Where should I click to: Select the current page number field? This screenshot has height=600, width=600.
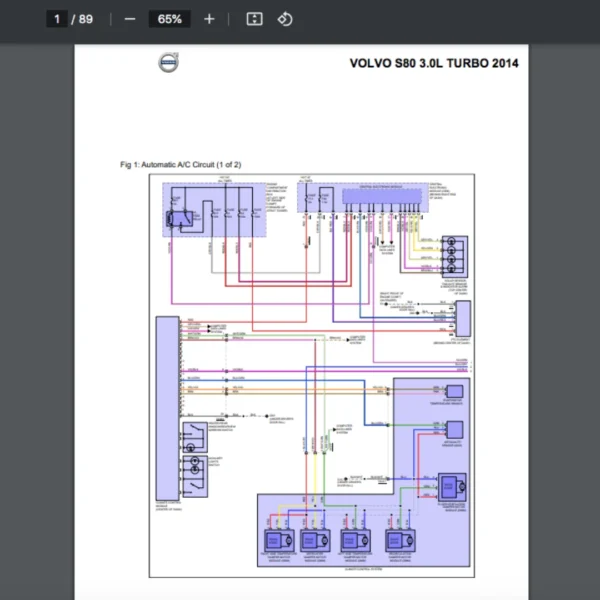point(57,19)
